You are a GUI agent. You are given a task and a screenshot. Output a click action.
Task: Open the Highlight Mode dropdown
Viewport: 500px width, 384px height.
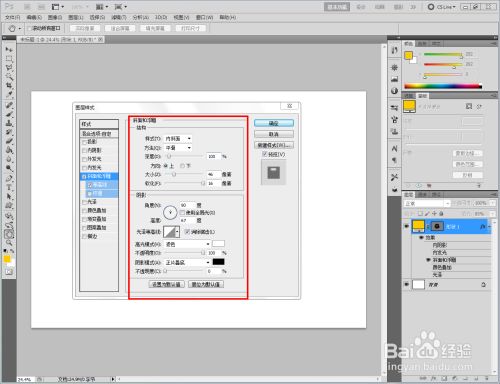click(x=187, y=244)
